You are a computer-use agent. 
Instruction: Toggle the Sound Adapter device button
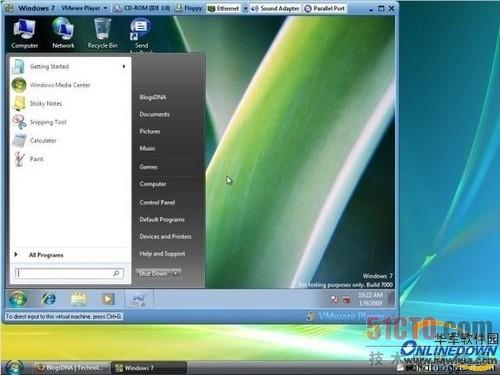point(276,8)
